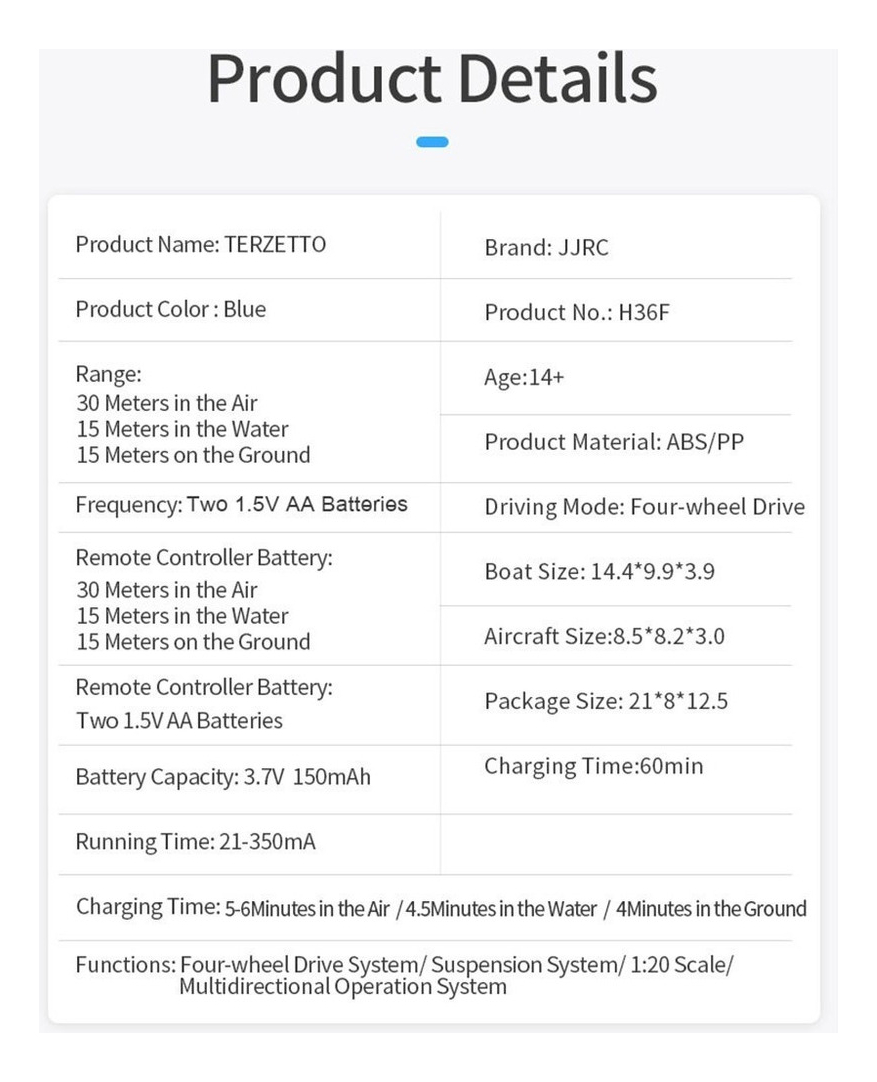Select Product Material: ABS/PP cell
This screenshot has height=1082, width=877.
[x=614, y=442]
